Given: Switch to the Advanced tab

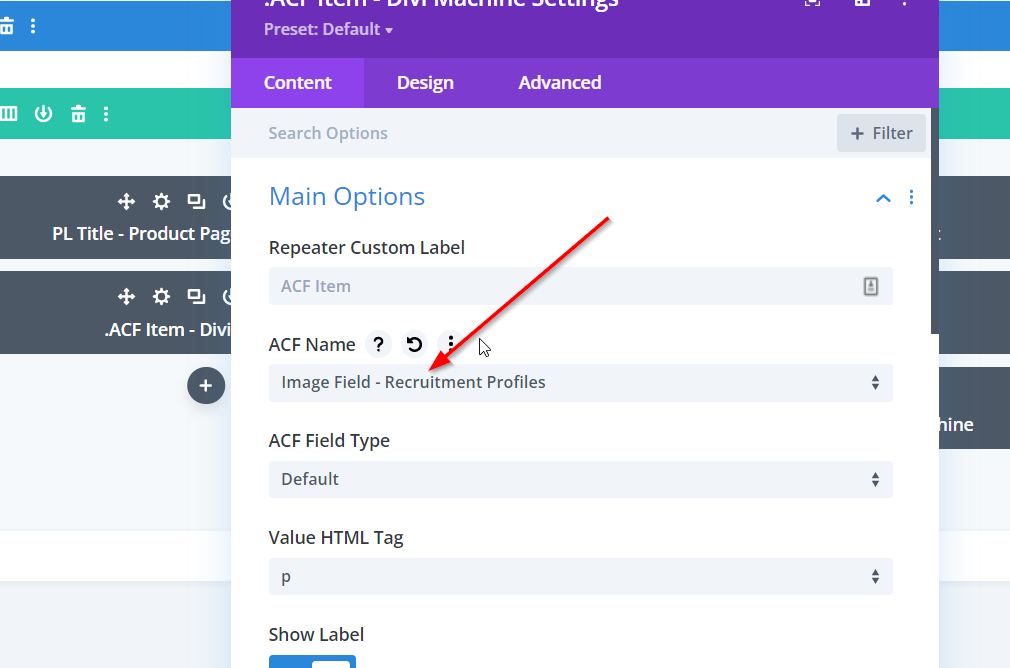Looking at the screenshot, I should point(559,83).
